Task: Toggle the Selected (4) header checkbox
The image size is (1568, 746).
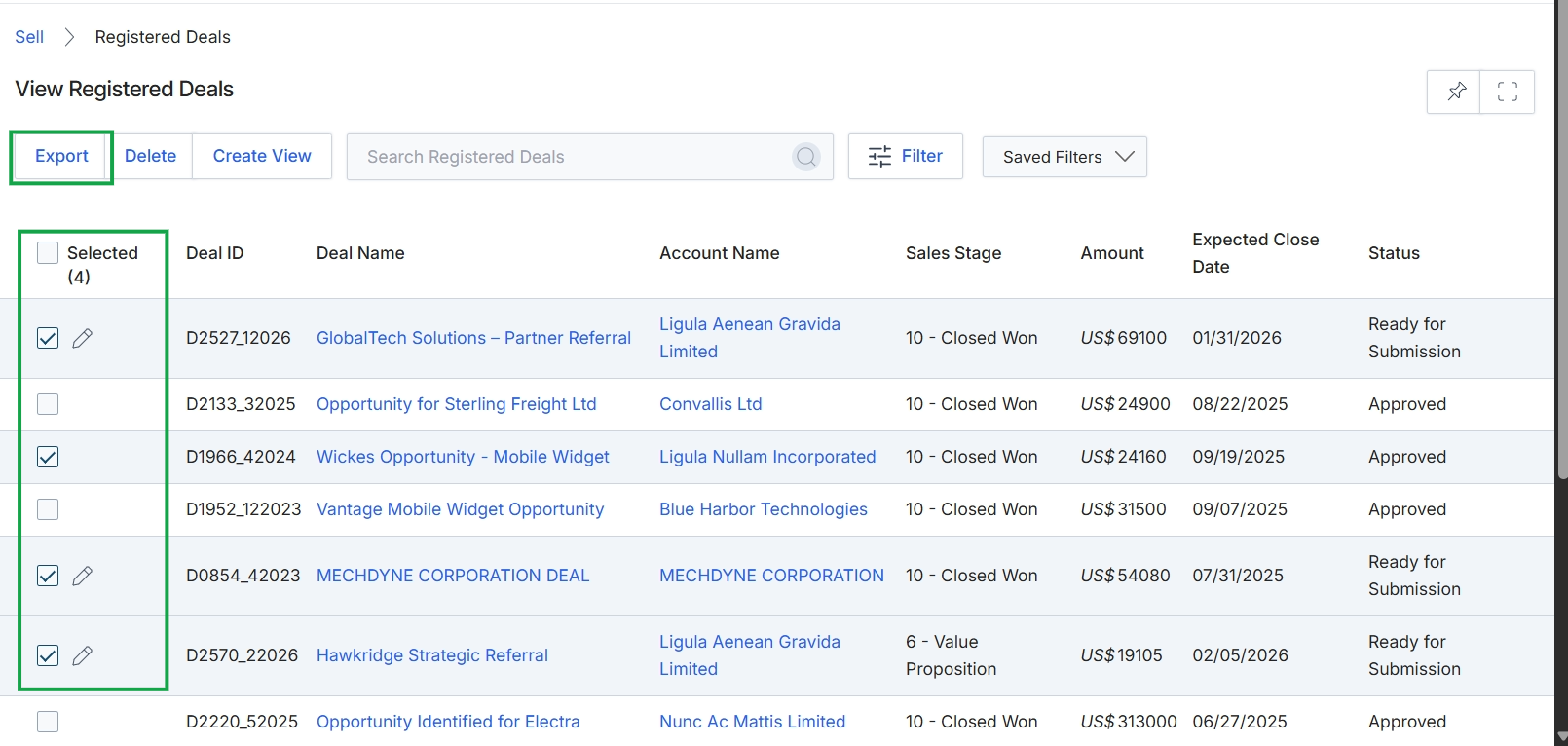Action: tap(48, 253)
